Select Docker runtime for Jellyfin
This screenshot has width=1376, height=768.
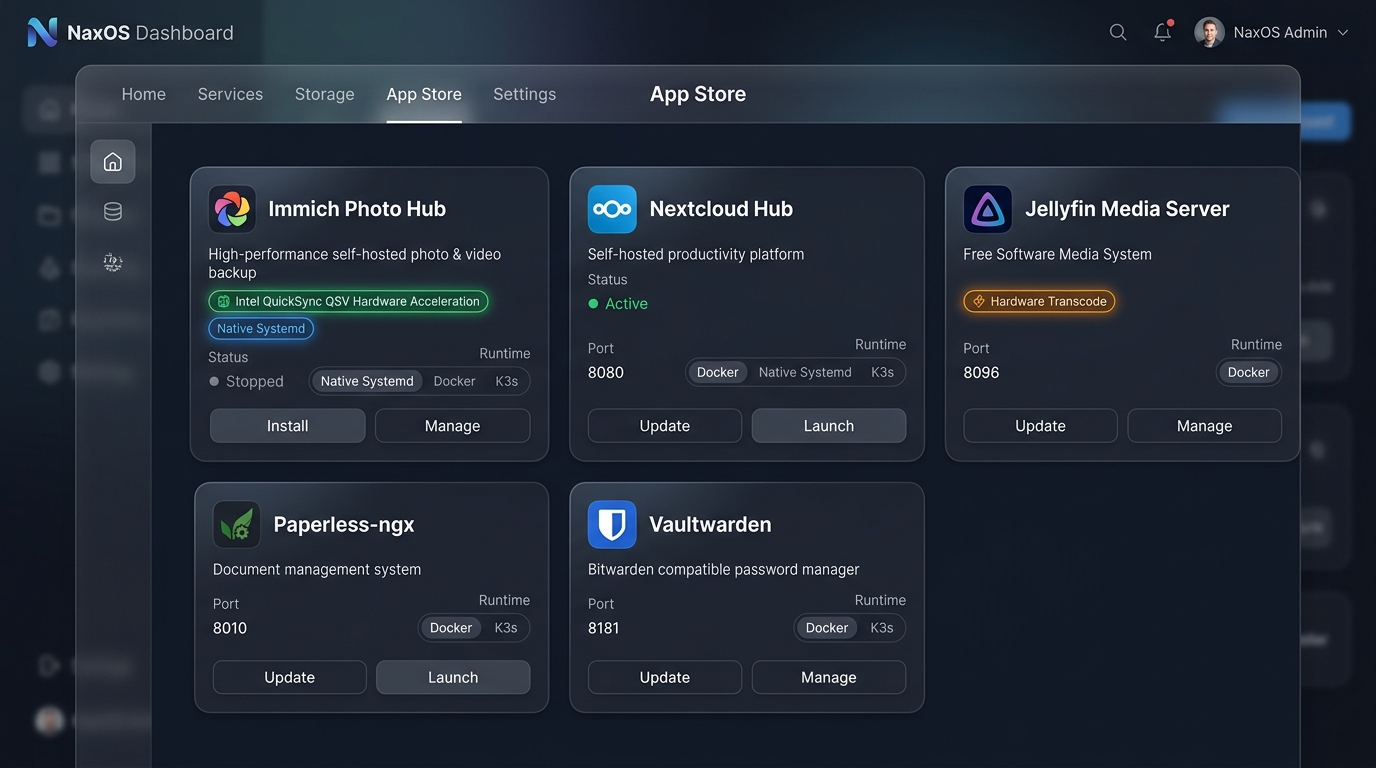(1249, 372)
